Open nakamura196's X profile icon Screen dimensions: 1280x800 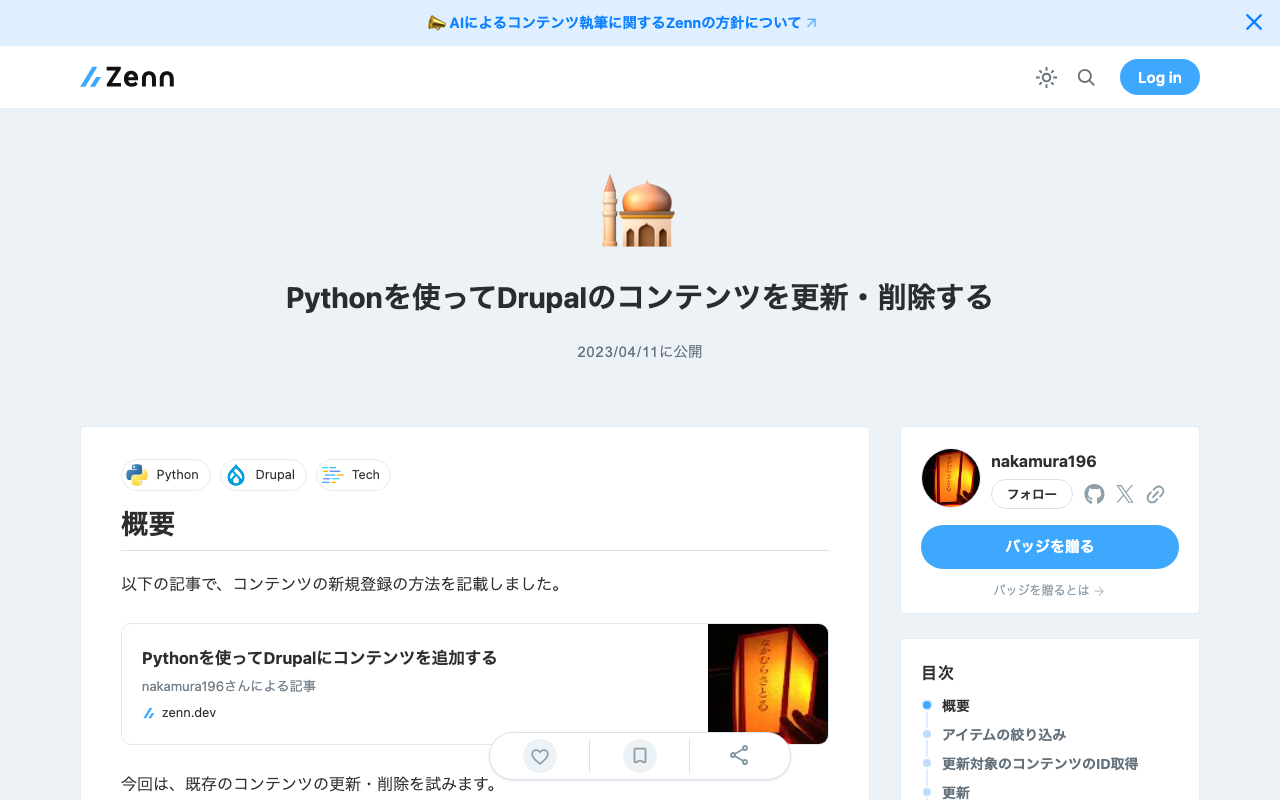tap(1124, 493)
